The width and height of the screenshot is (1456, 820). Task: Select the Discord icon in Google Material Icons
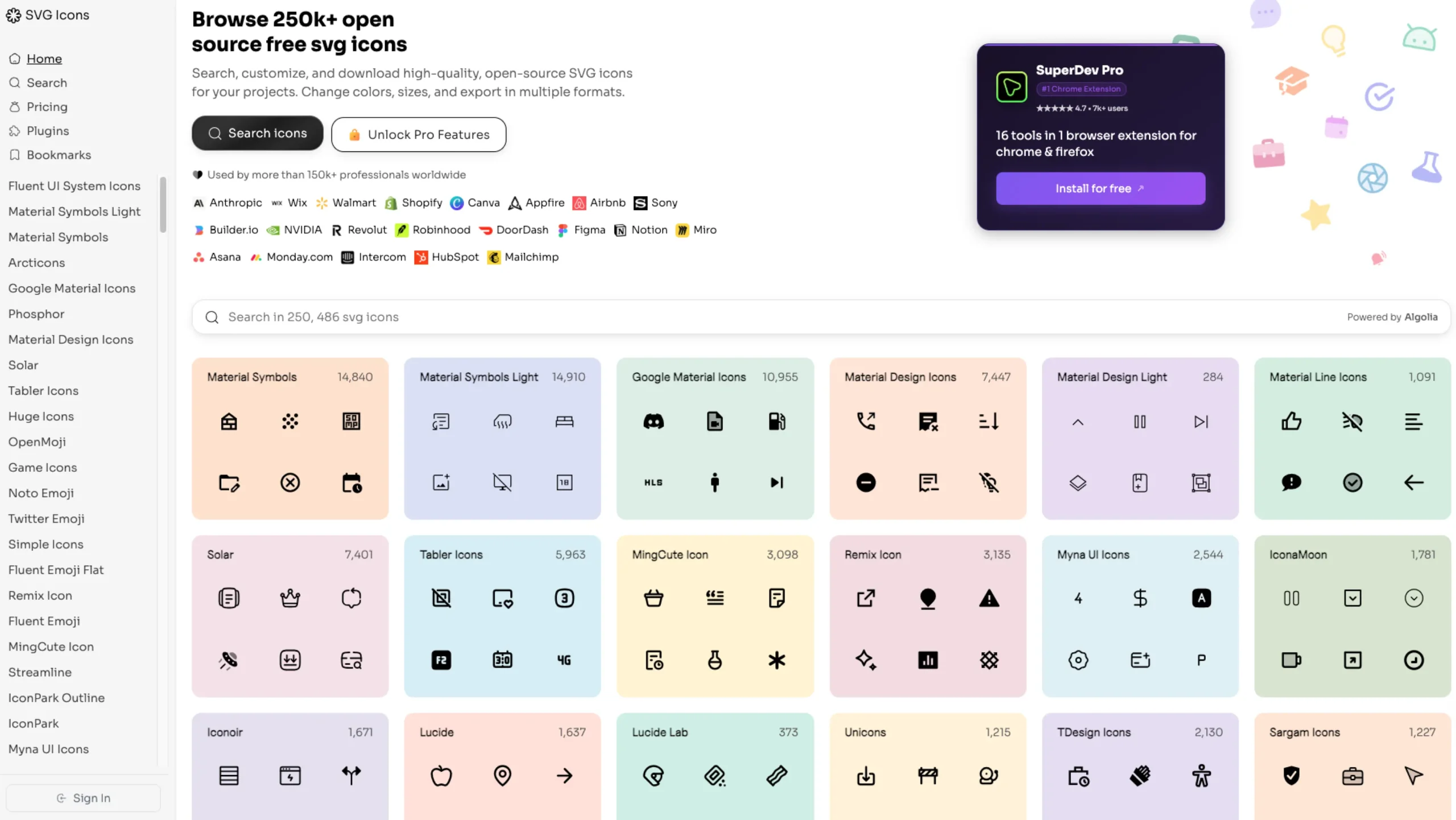(x=653, y=421)
